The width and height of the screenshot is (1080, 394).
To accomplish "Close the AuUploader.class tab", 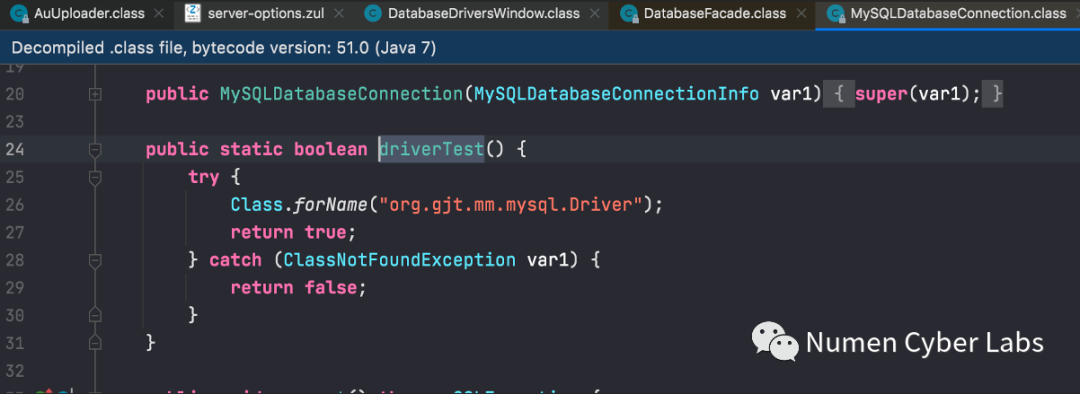I will pyautogui.click(x=159, y=13).
